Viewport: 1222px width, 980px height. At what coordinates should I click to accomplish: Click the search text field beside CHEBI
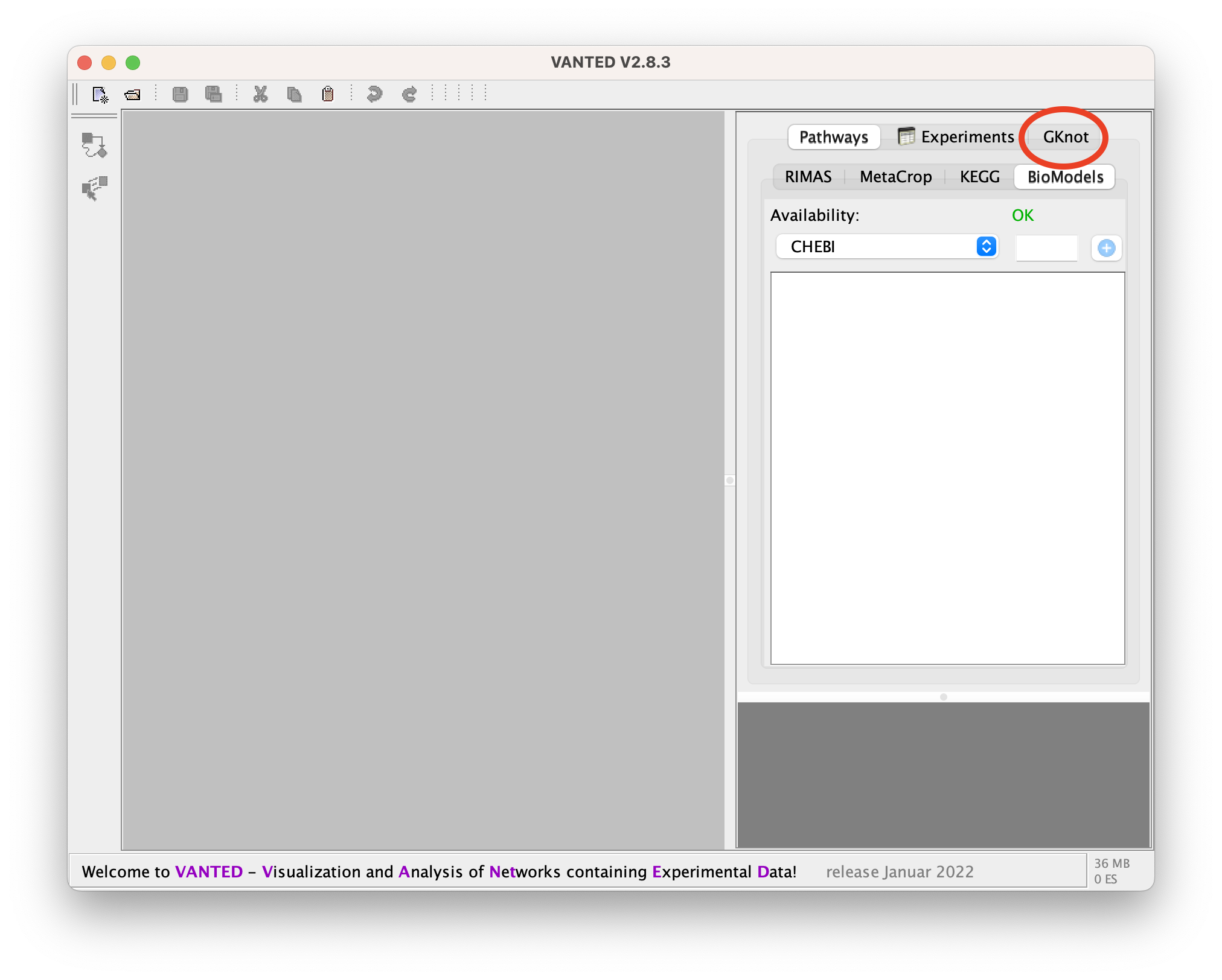click(x=1046, y=248)
